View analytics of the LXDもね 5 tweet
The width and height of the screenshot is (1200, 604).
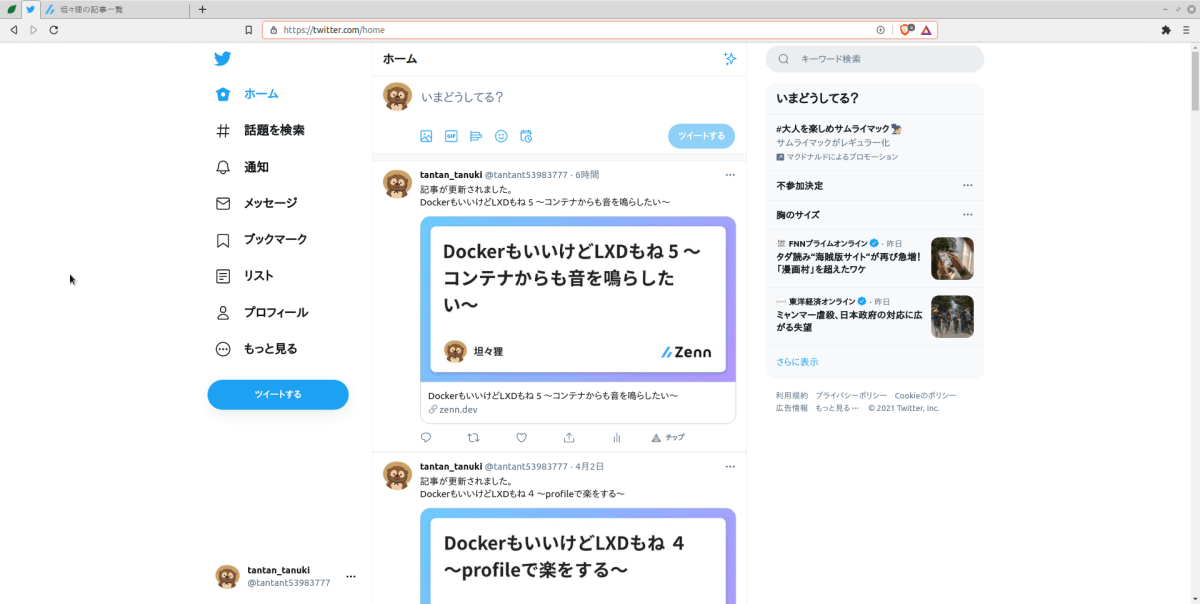[x=617, y=437]
